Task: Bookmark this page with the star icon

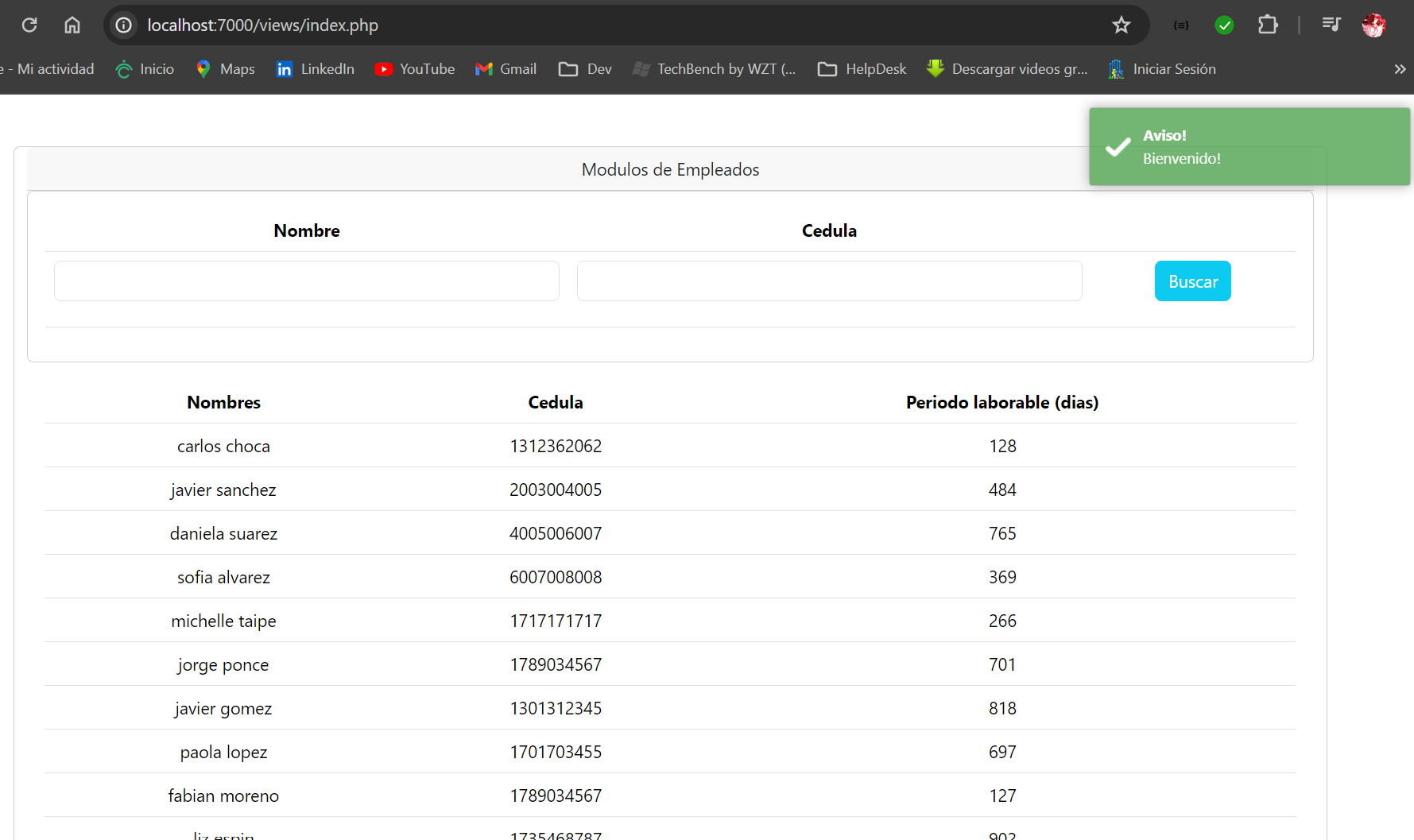Action: coord(1121,25)
